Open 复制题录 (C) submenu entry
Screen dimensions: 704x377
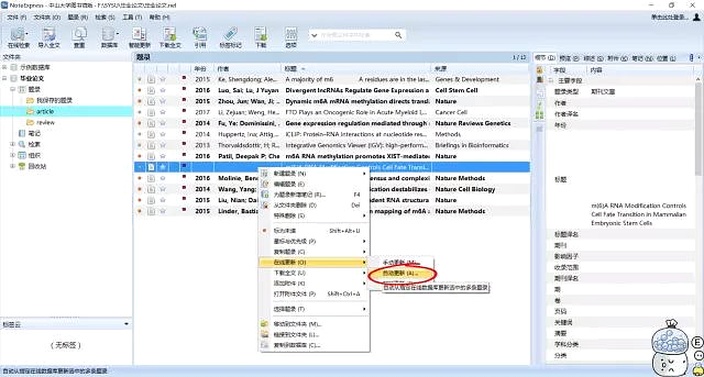(314, 252)
